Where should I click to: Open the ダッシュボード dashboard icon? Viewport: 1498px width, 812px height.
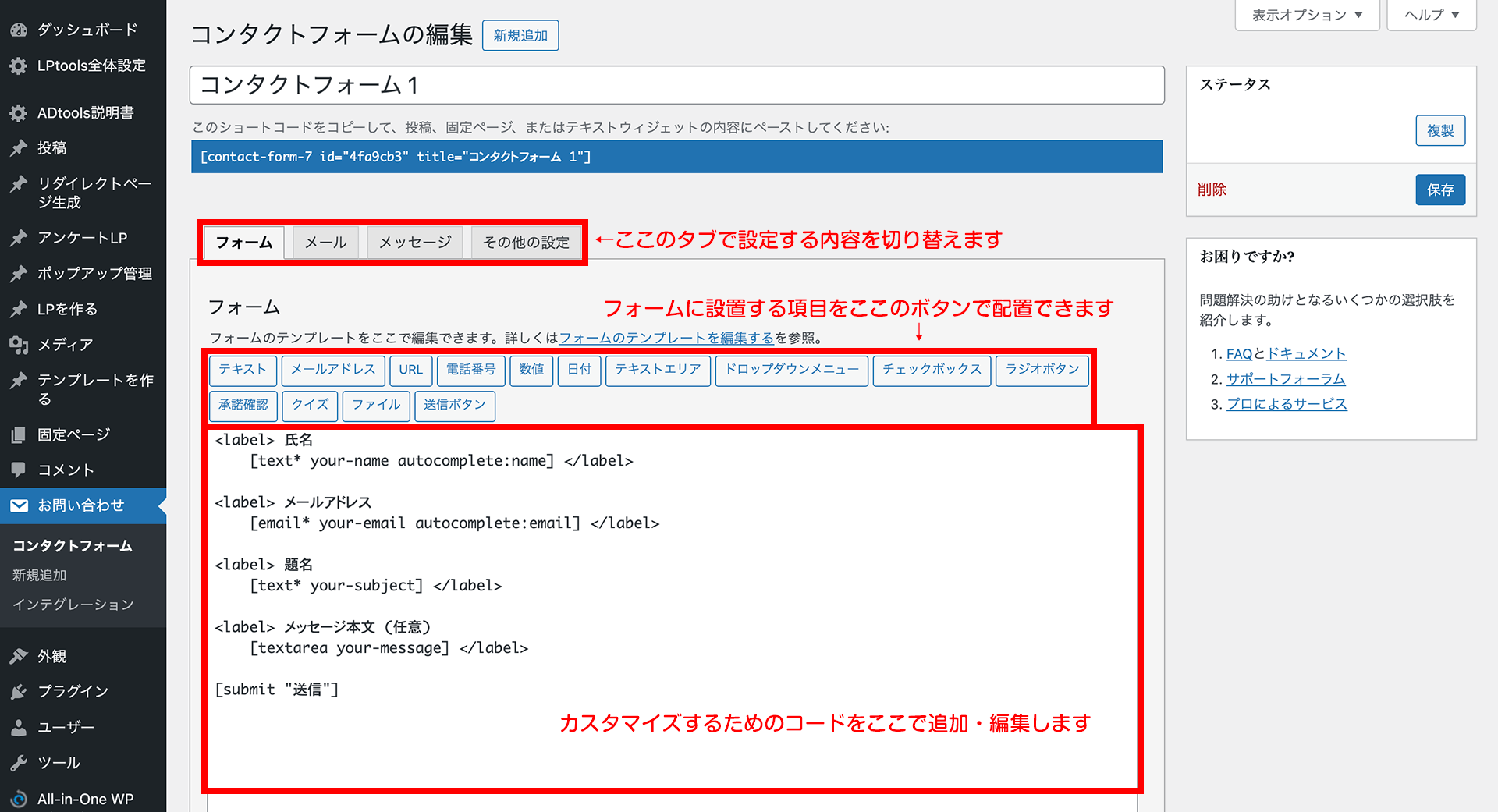point(19,29)
